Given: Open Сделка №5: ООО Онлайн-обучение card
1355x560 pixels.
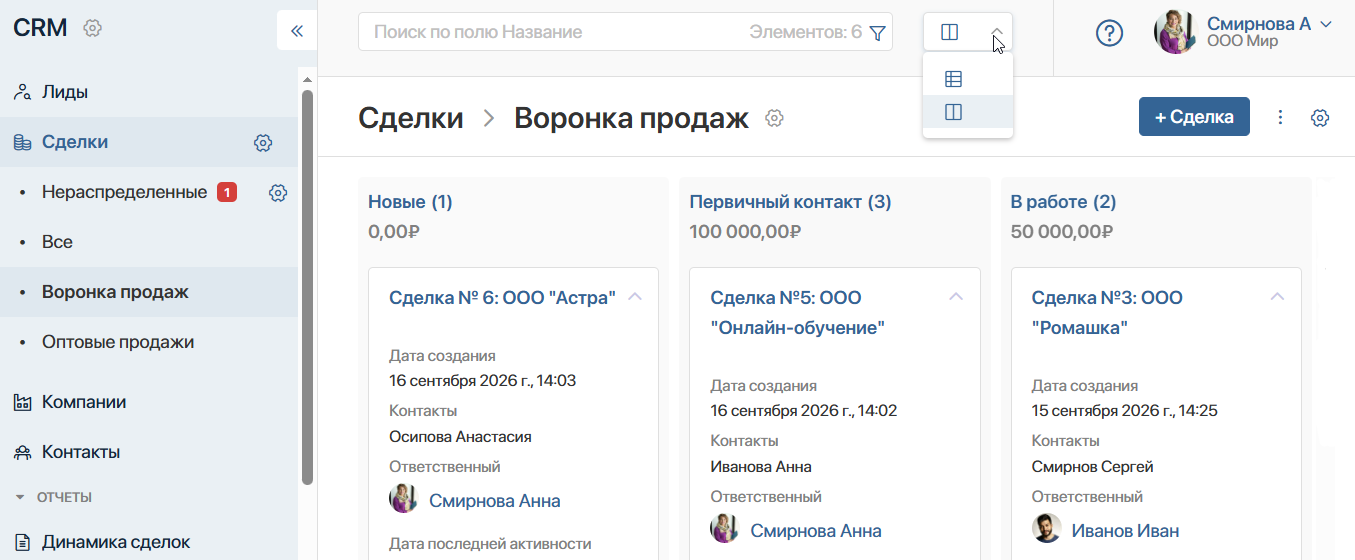Looking at the screenshot, I should coord(797,312).
